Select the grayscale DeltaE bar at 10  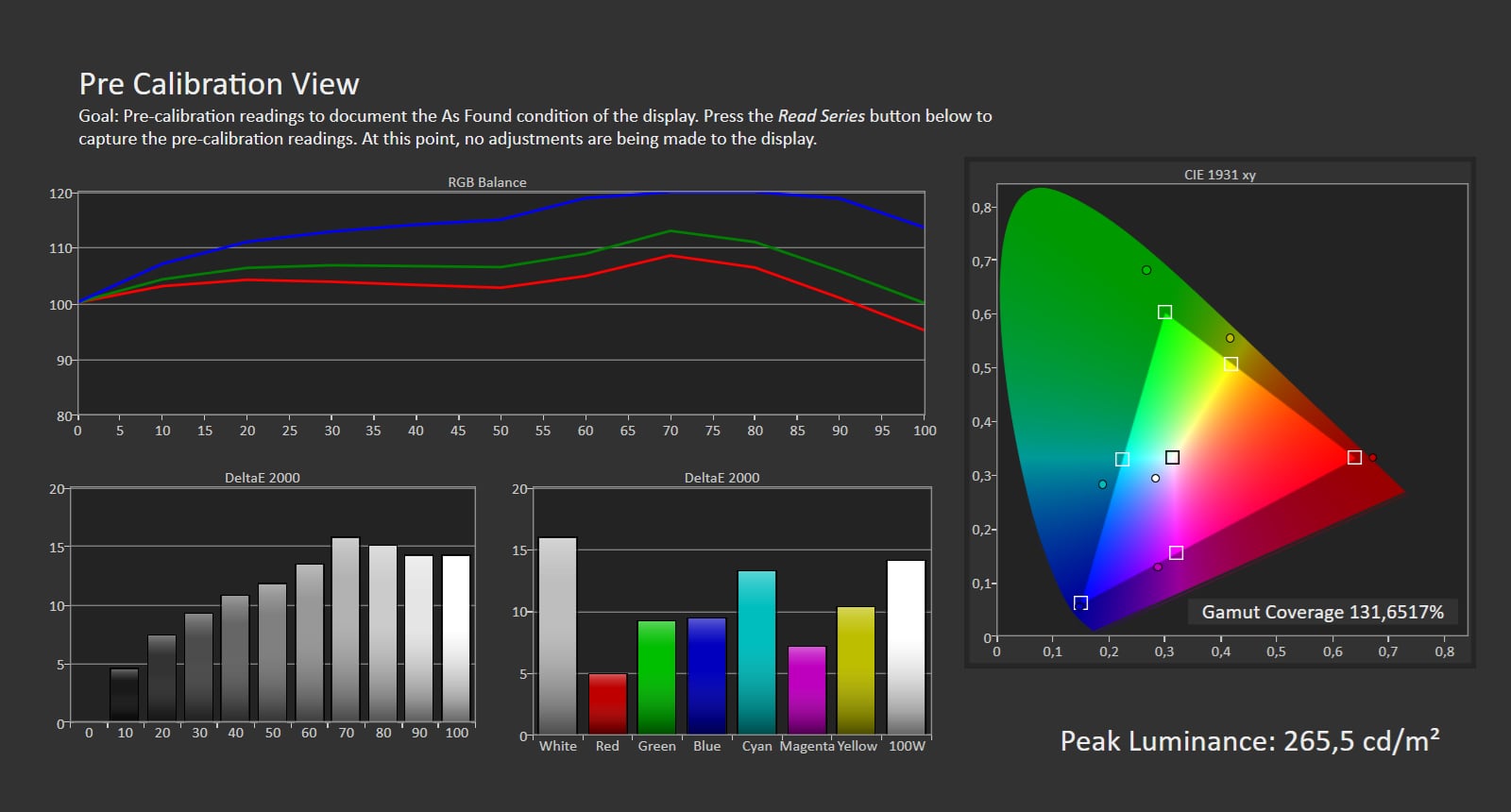tap(125, 695)
